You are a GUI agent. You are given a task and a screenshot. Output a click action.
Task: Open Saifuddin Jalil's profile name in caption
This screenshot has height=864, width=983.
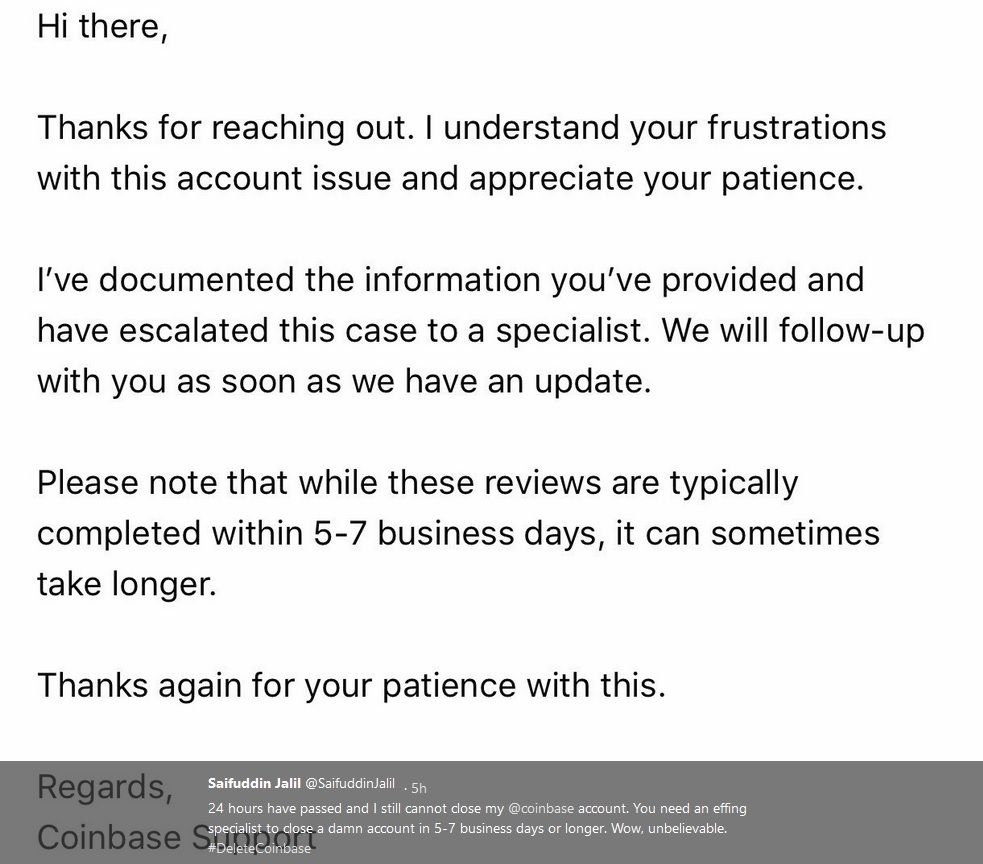click(254, 783)
